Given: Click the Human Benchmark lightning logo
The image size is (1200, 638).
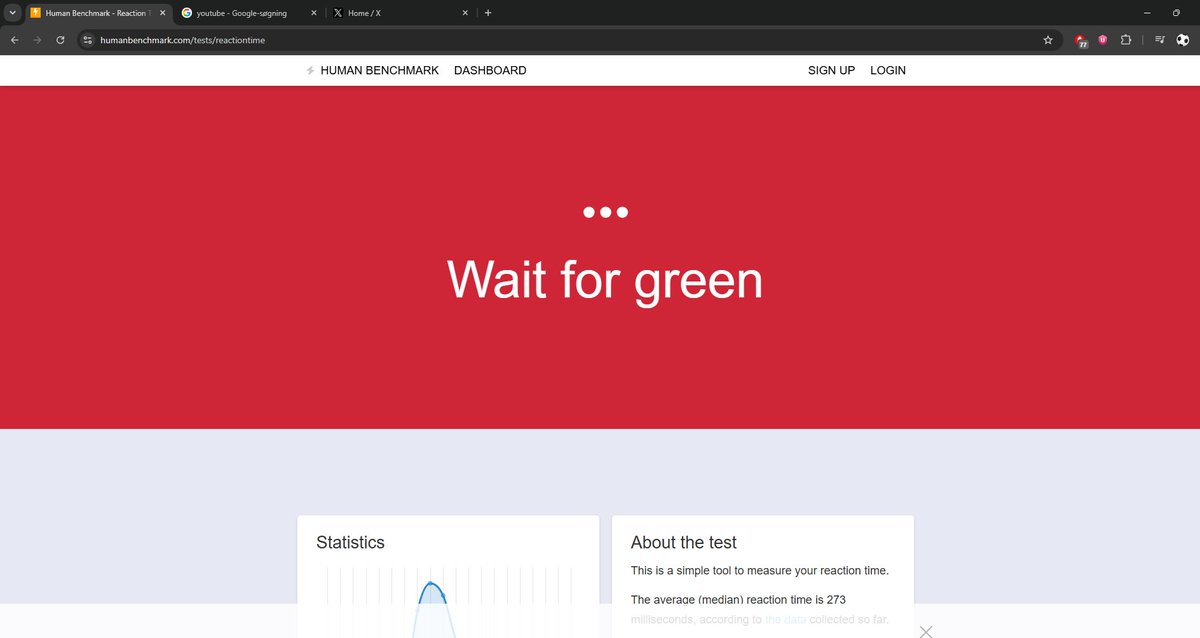Looking at the screenshot, I should click(310, 70).
